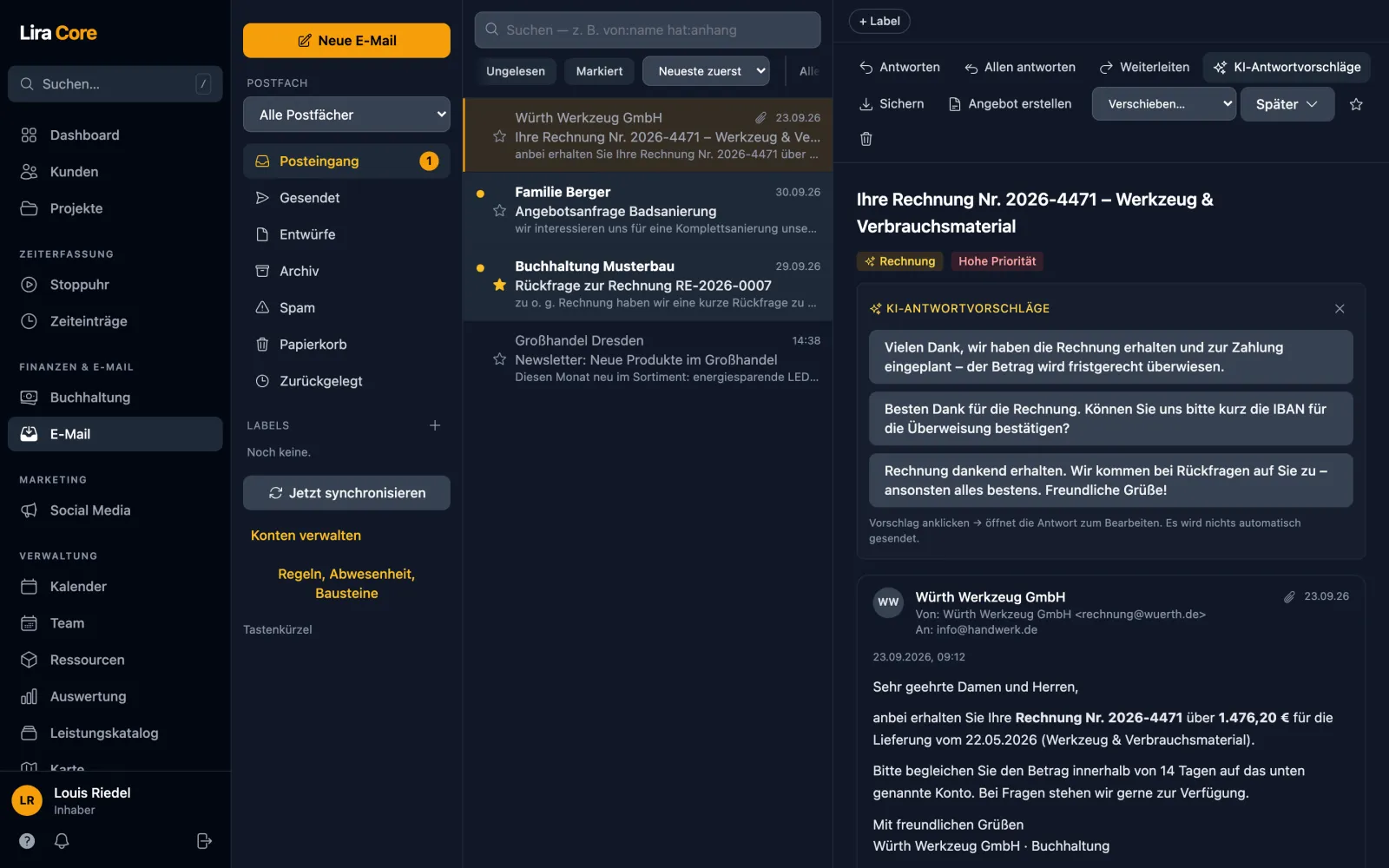Toggle star on Familie Berger email

click(x=499, y=211)
